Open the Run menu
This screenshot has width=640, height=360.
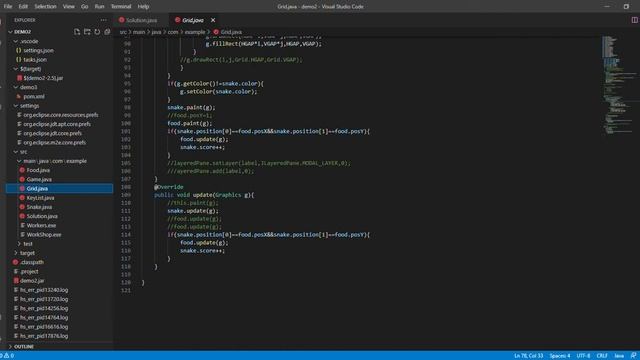(x=99, y=7)
